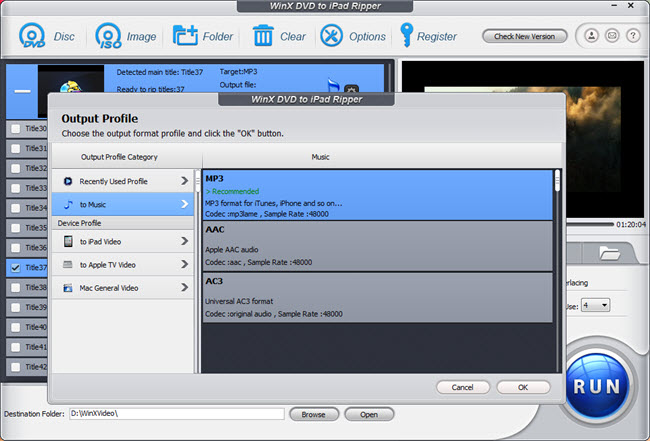Click the DVD title thumbnail
Viewport: 650px width, 441px height.
(71, 78)
